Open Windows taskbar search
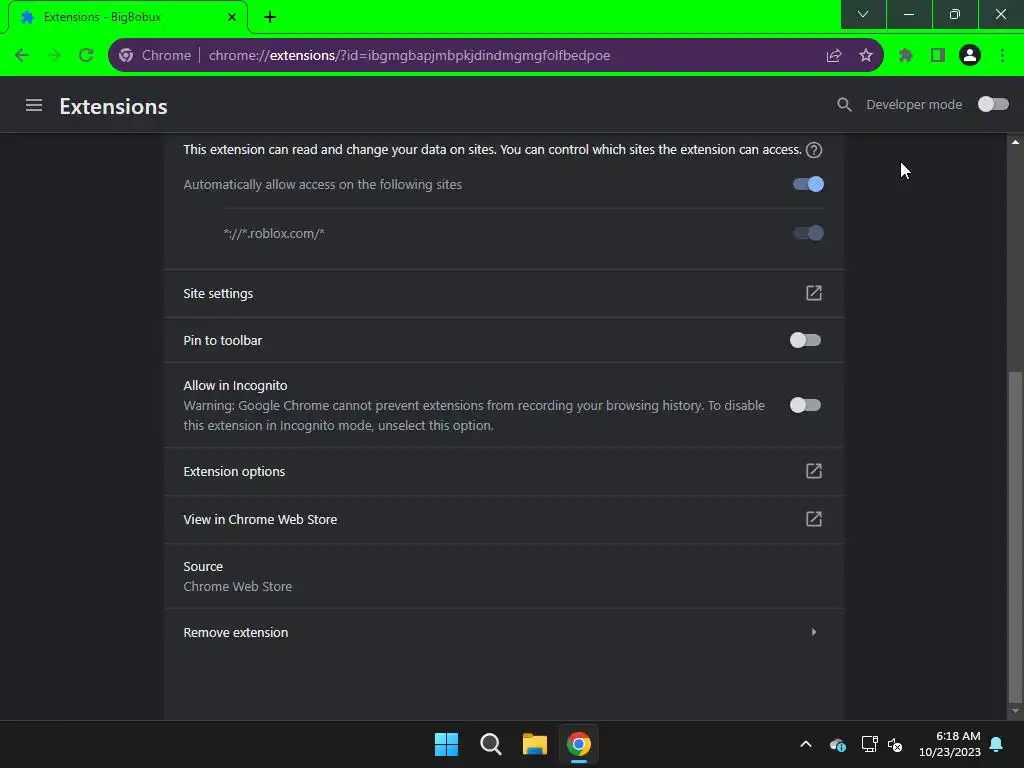 [490, 744]
